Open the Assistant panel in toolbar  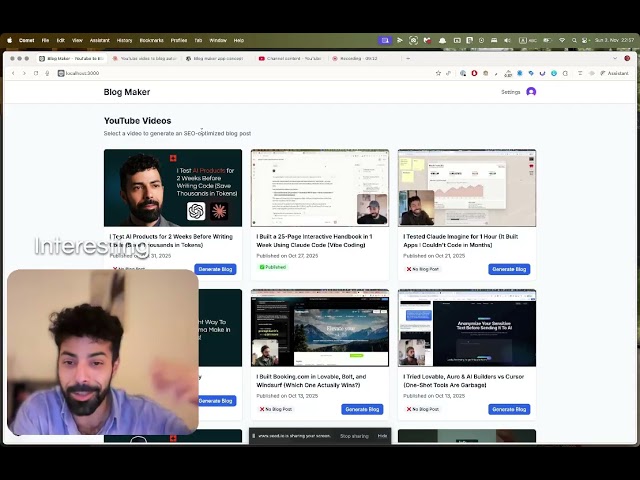(x=614, y=73)
